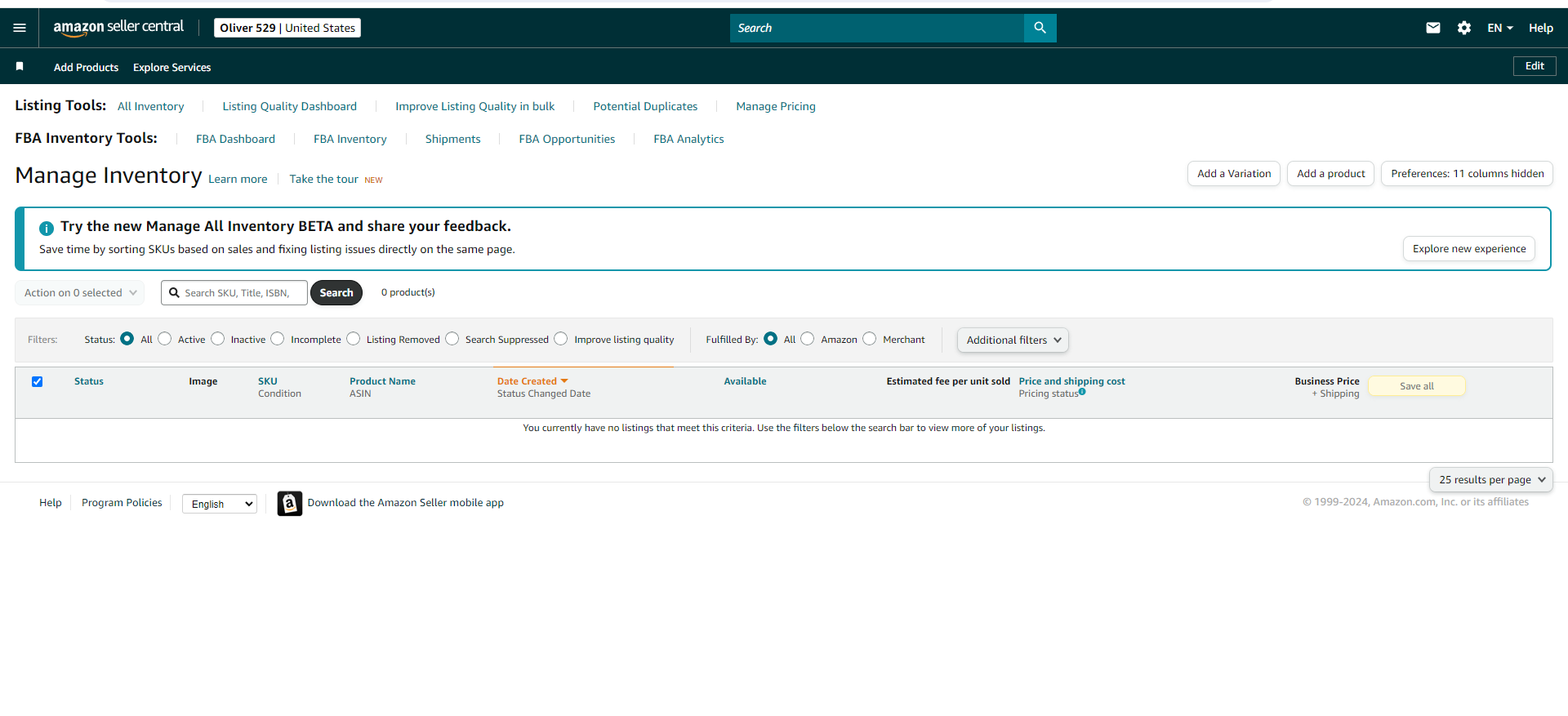Click the Amazon Seller app icon in the footer
1568x716 pixels.
click(x=289, y=503)
